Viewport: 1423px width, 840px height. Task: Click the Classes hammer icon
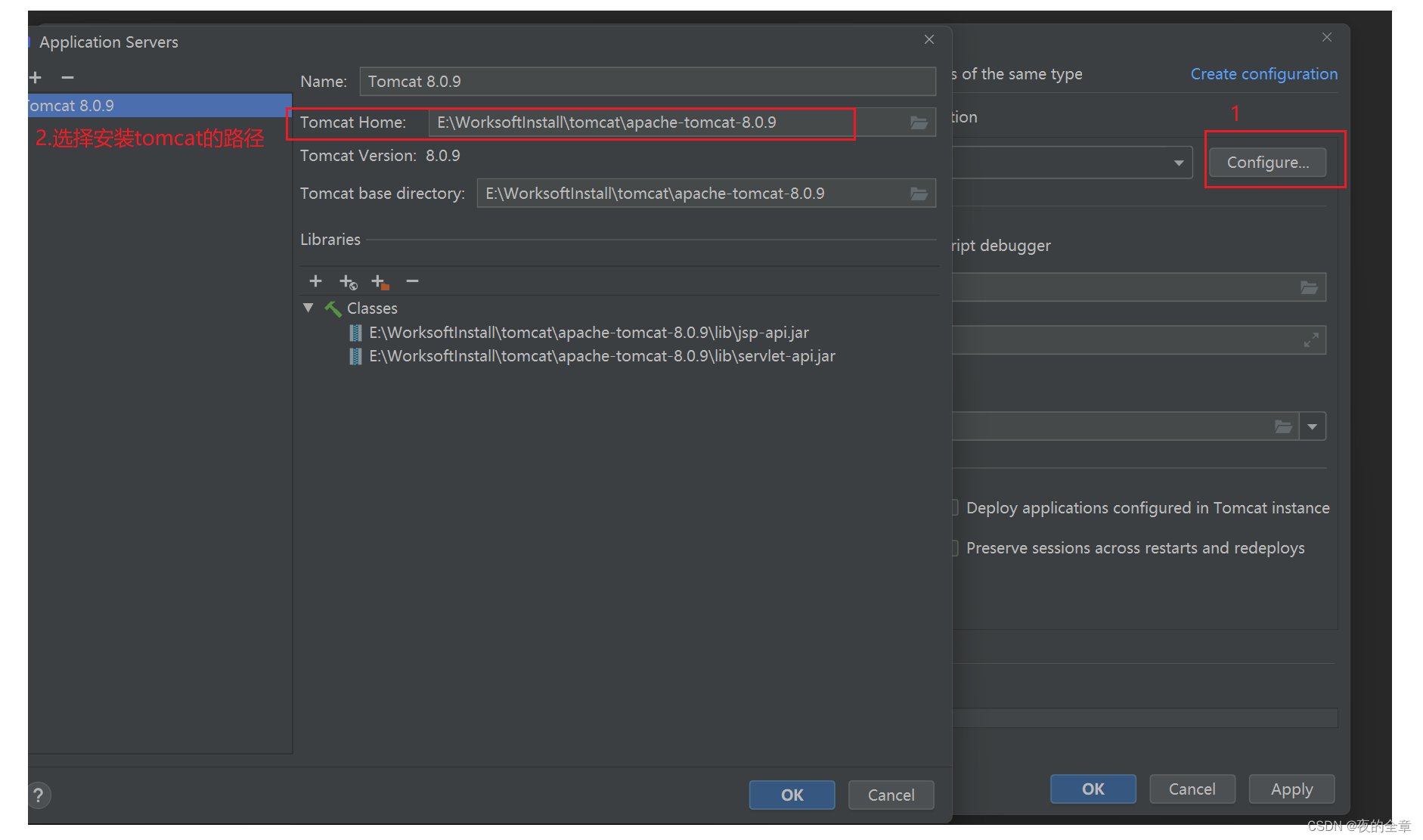tap(333, 308)
